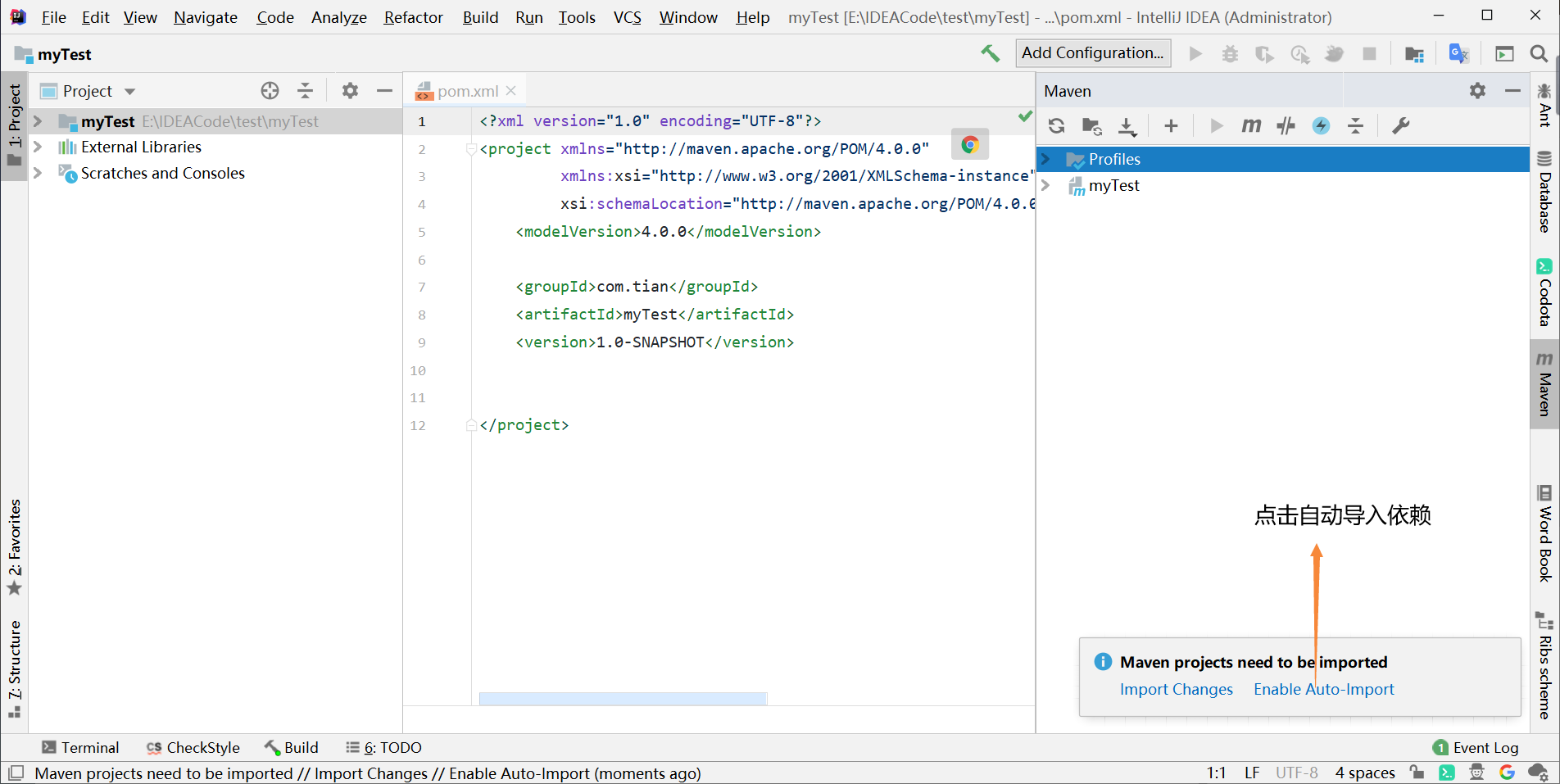Hide the Project panel with minus icon
The width and height of the screenshot is (1560, 784).
point(384,91)
